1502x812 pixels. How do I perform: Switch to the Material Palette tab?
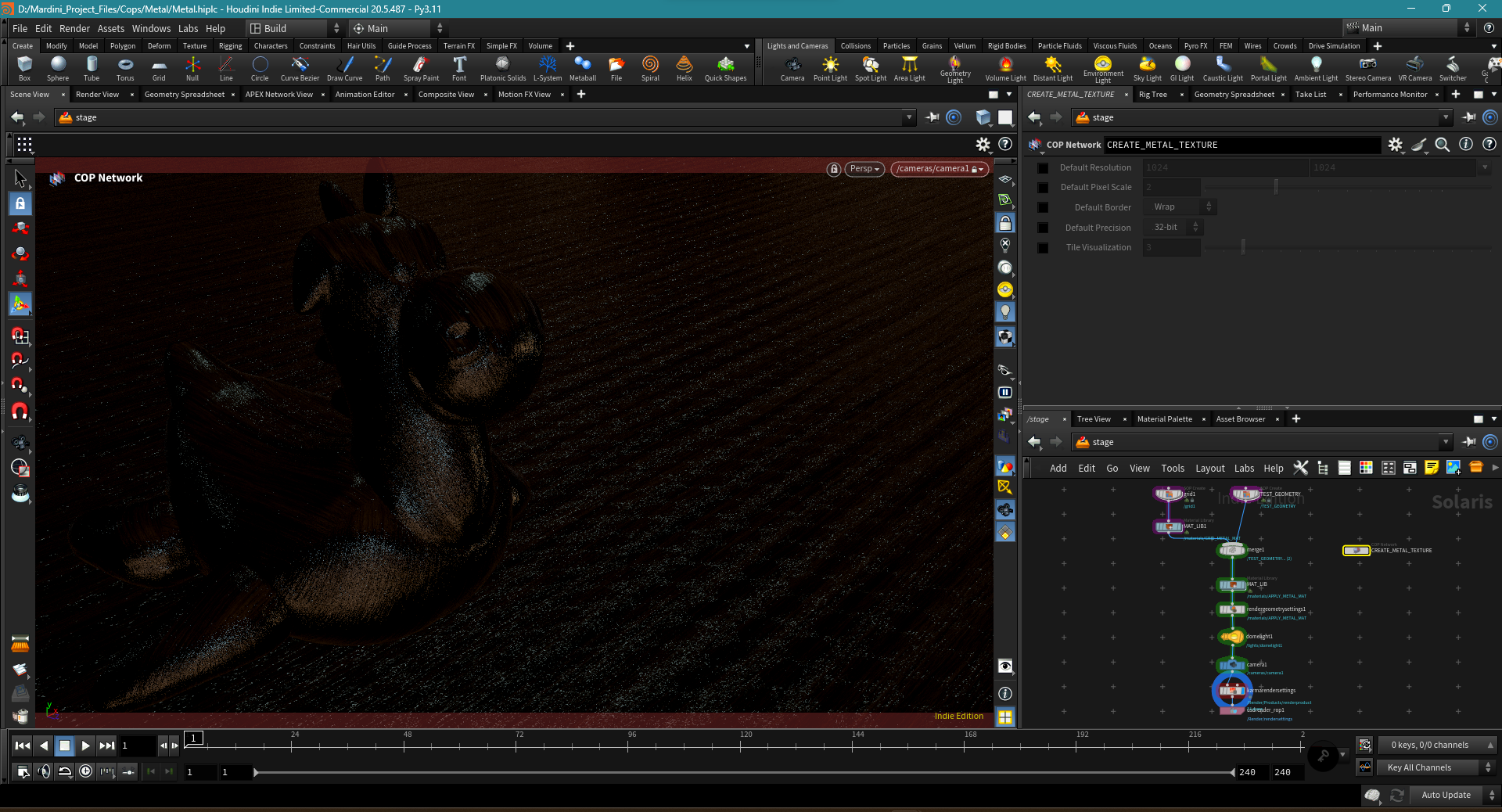[1164, 419]
